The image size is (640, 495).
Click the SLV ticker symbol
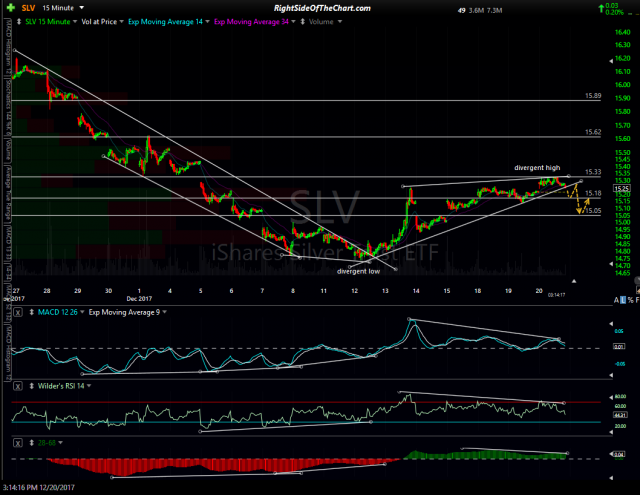click(x=28, y=8)
